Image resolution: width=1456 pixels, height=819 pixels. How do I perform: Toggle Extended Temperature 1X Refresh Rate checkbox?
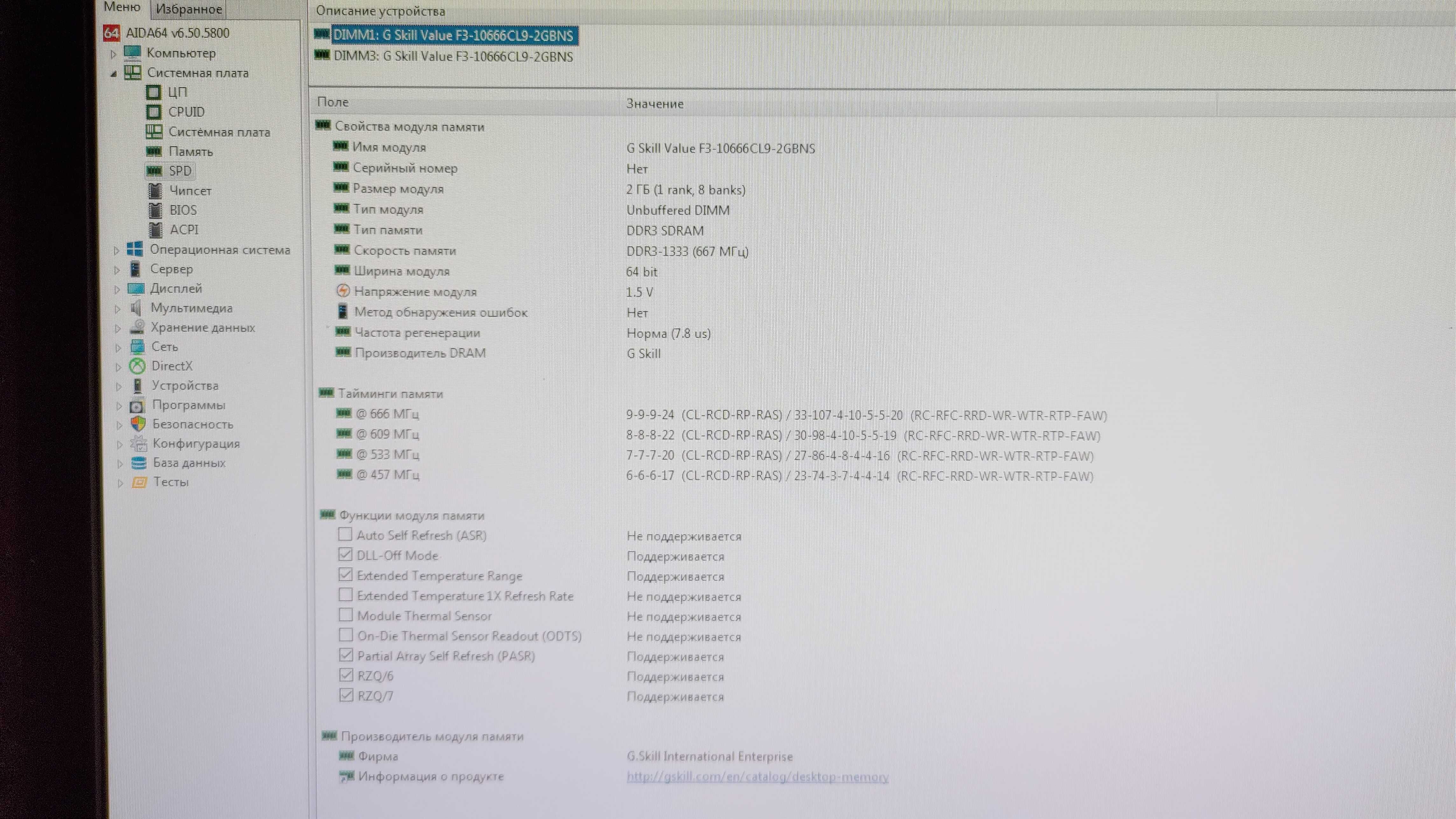345,595
